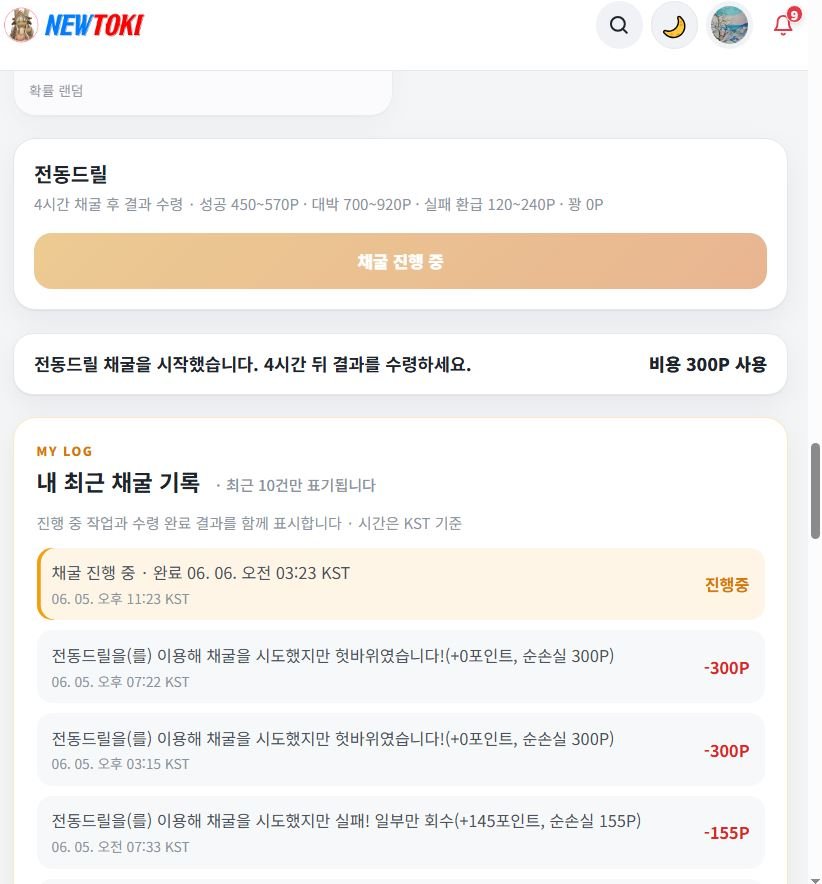The width and height of the screenshot is (822, 884).
Task: Click the scrollbar down arrow
Action: click(815, 879)
